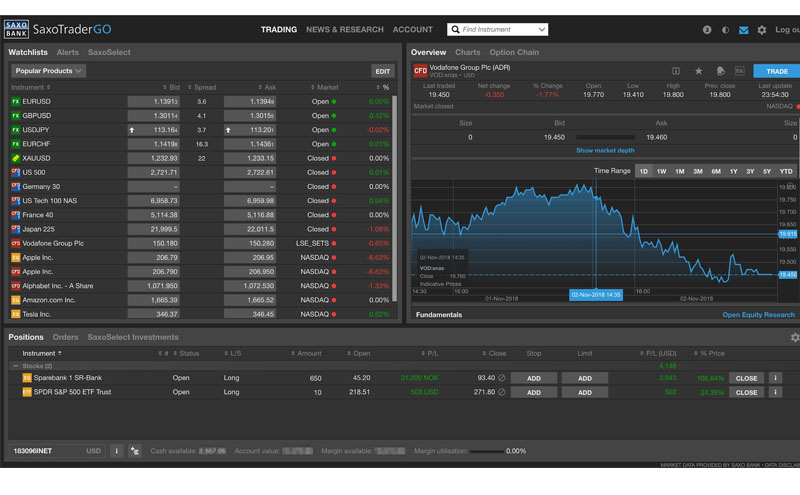Open the product info panel icon
The height and width of the screenshot is (495, 800).
676,71
